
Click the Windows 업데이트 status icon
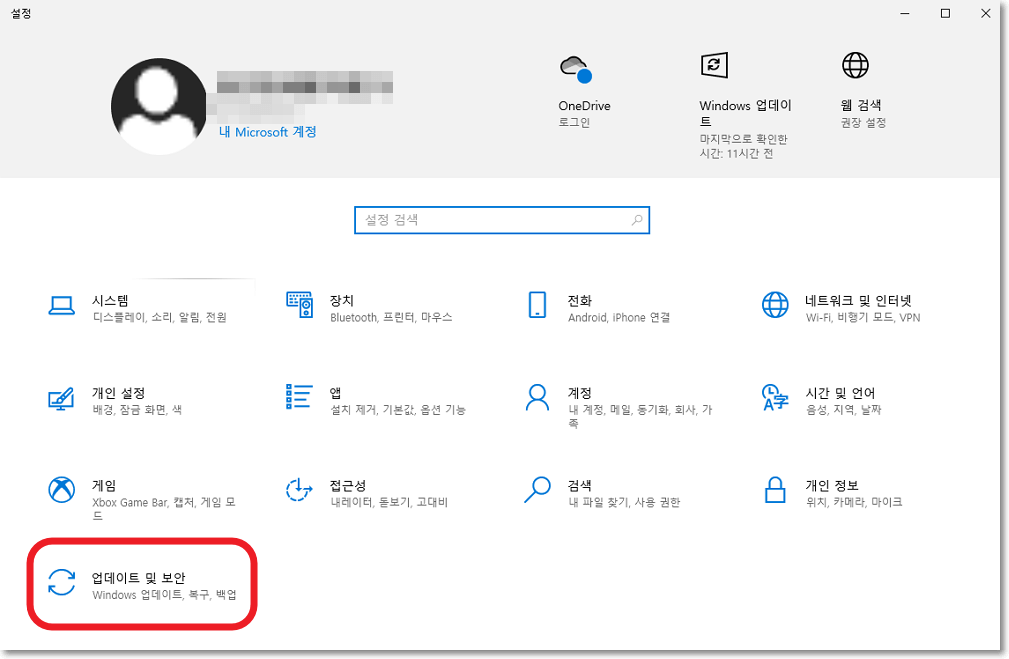[713, 66]
